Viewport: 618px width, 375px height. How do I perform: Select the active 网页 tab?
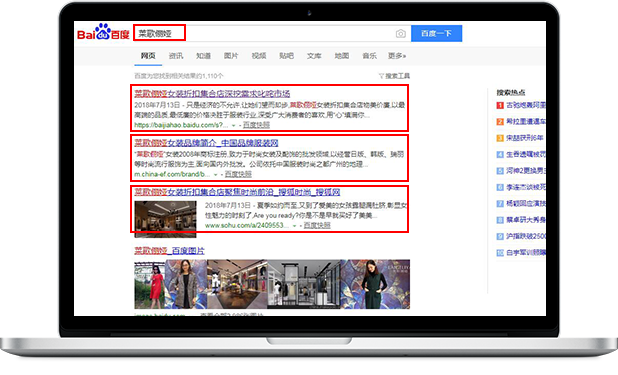tap(148, 56)
